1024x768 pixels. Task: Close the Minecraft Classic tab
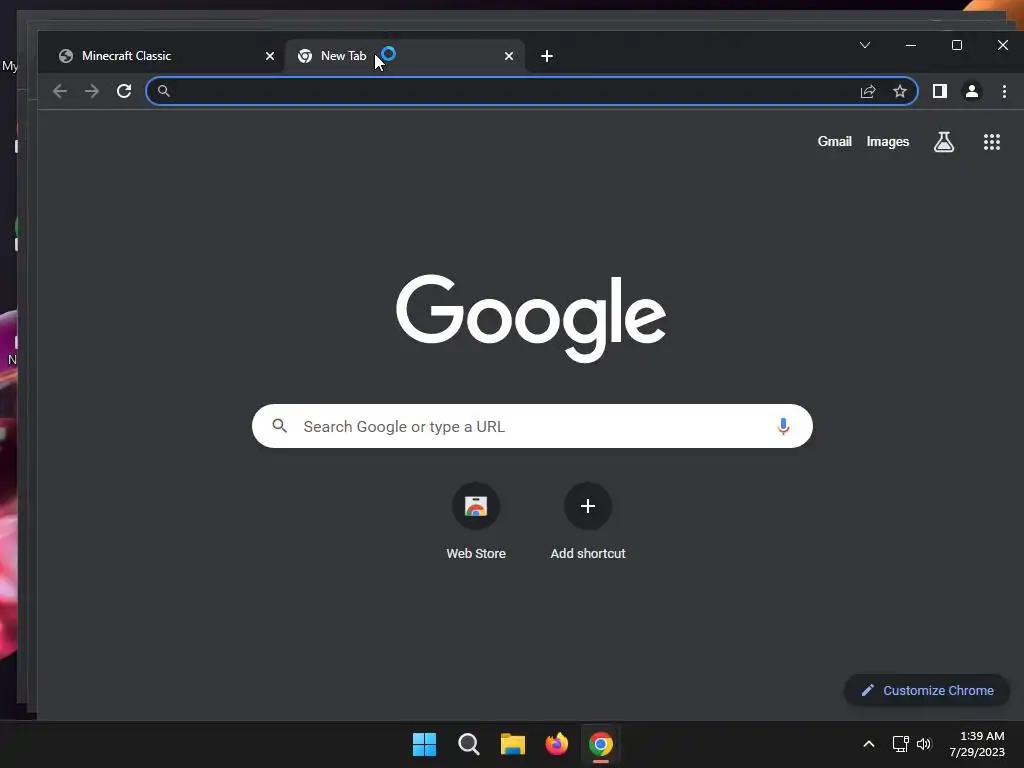[270, 56]
